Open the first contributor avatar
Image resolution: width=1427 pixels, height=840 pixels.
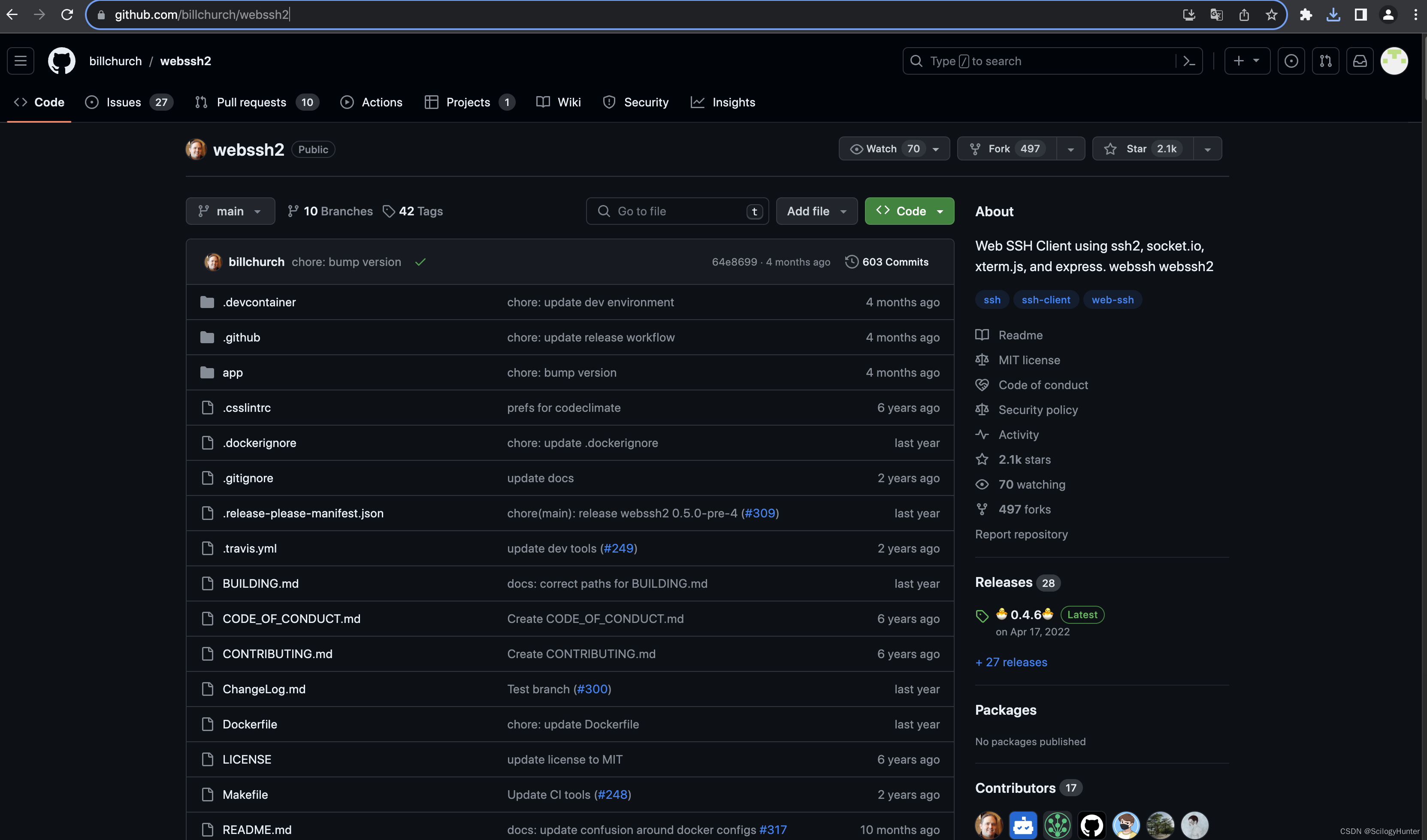989,825
